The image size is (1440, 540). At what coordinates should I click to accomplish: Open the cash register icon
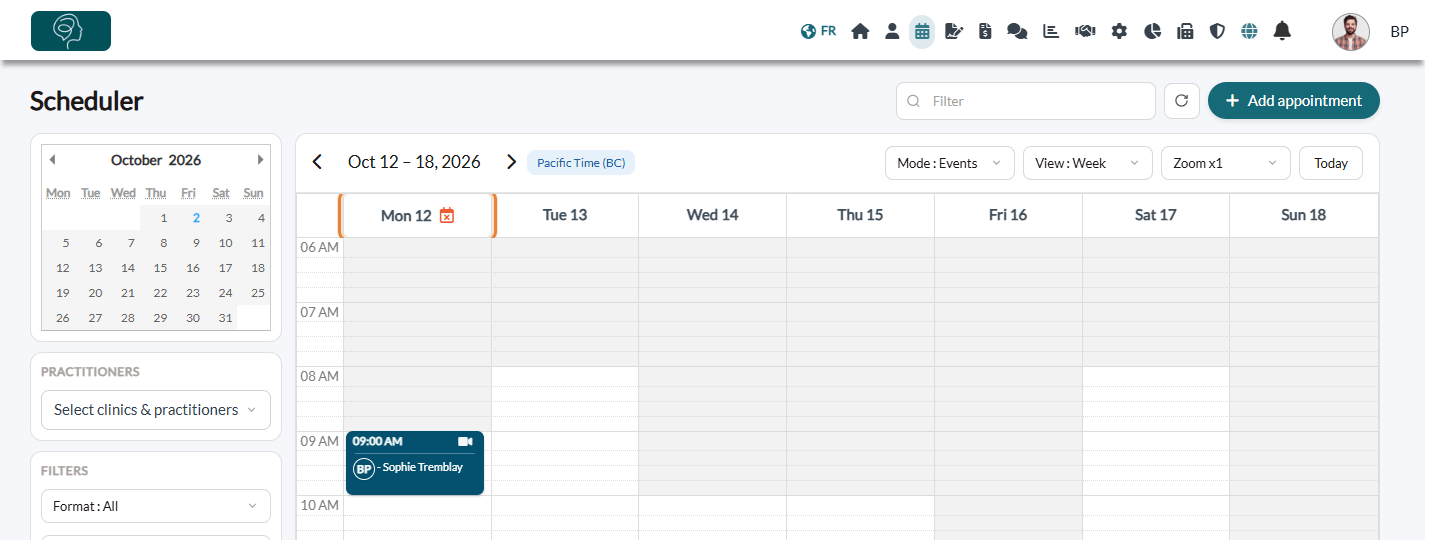click(1185, 31)
